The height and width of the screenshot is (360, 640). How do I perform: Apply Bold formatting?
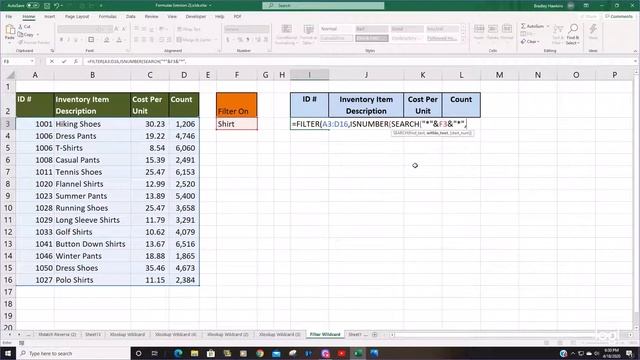click(61, 40)
